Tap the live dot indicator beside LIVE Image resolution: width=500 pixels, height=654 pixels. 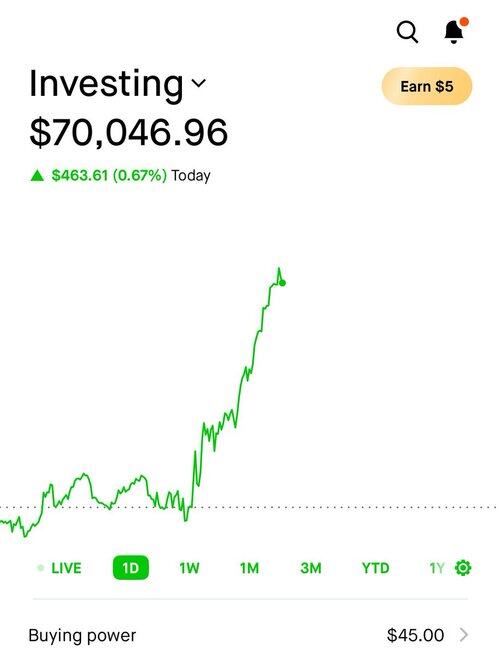pyautogui.click(x=40, y=568)
